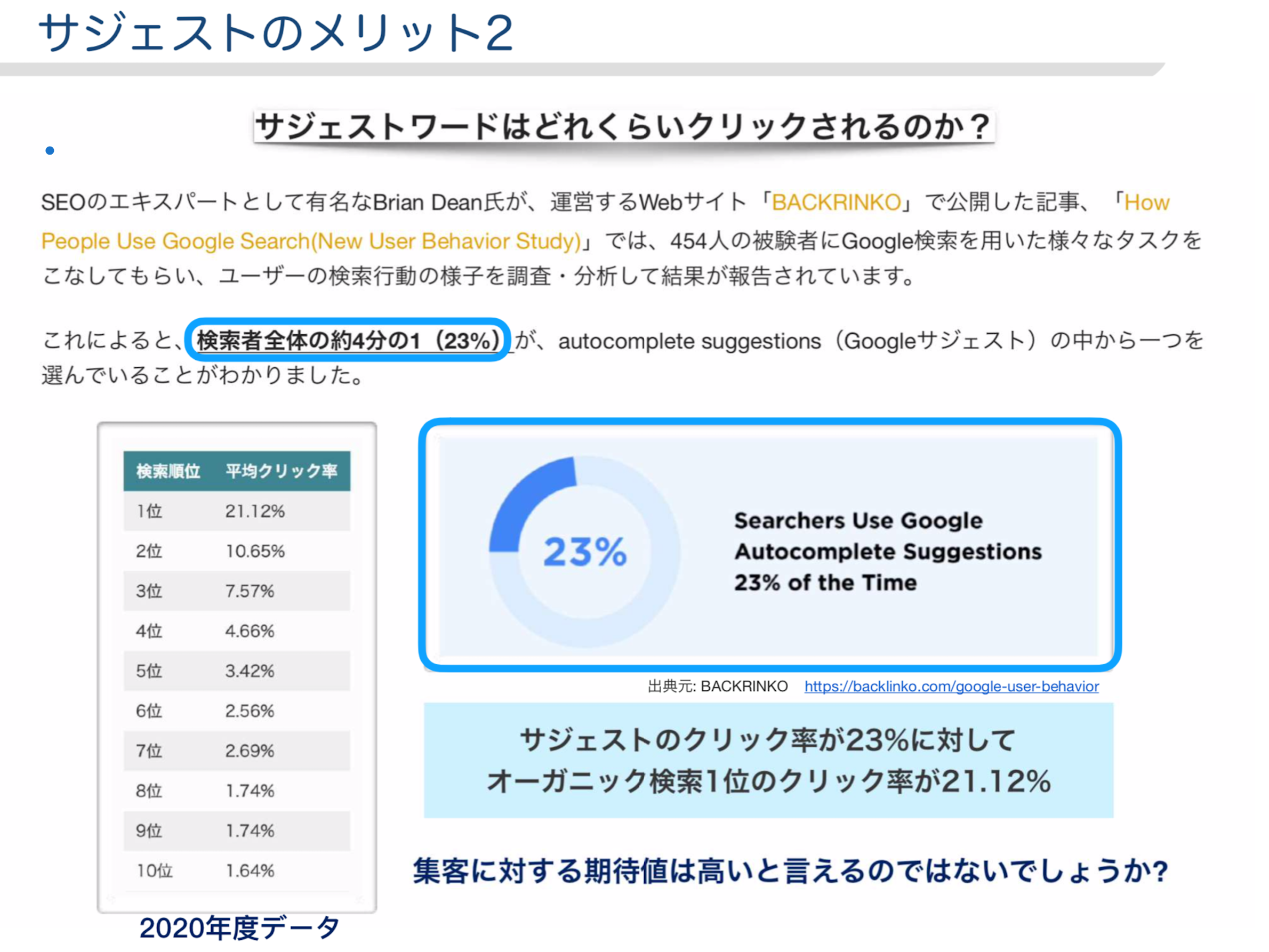Click the 5位 row showing 3.42%
Image resolution: width=1269 pixels, height=952 pixels.
236,671
